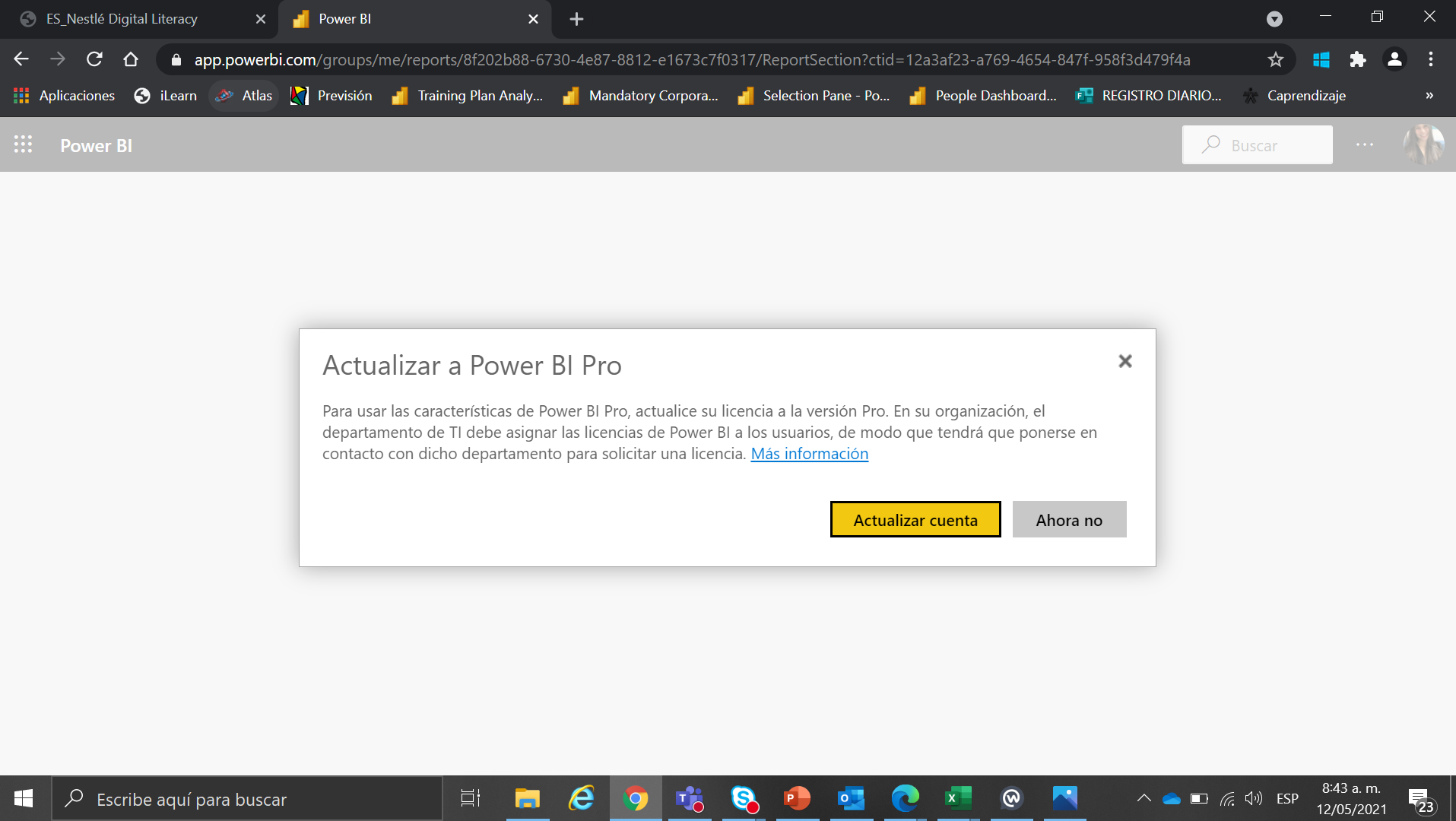Open the Power BI app launcher grid
This screenshot has width=1456, height=821.
[23, 144]
